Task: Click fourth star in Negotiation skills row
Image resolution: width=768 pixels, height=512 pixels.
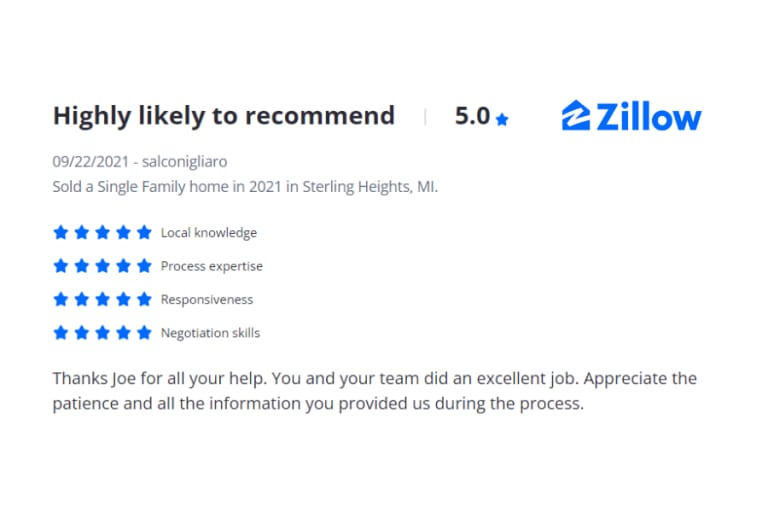Action: pos(123,332)
